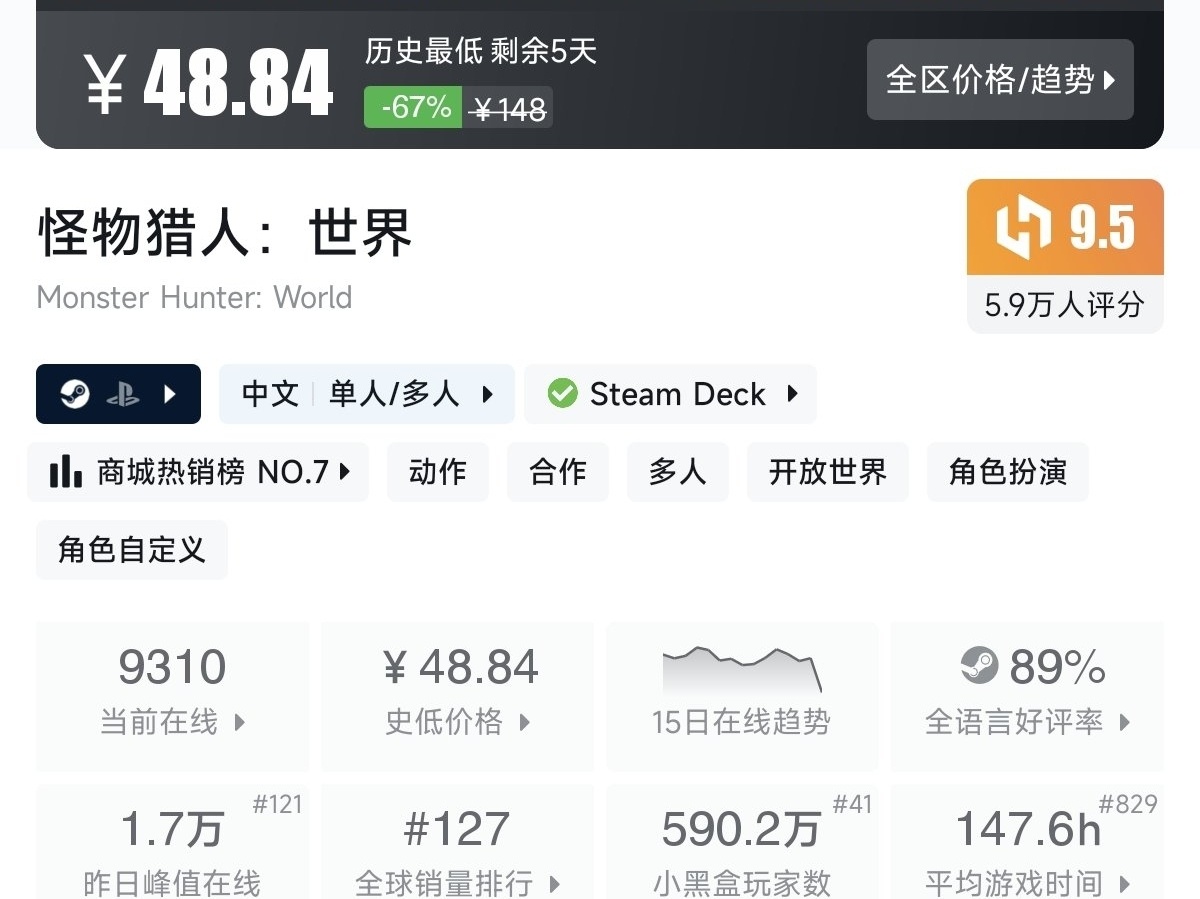Open the 全区价格/趋势 price trend button
The height and width of the screenshot is (899, 1200).
click(x=1000, y=80)
